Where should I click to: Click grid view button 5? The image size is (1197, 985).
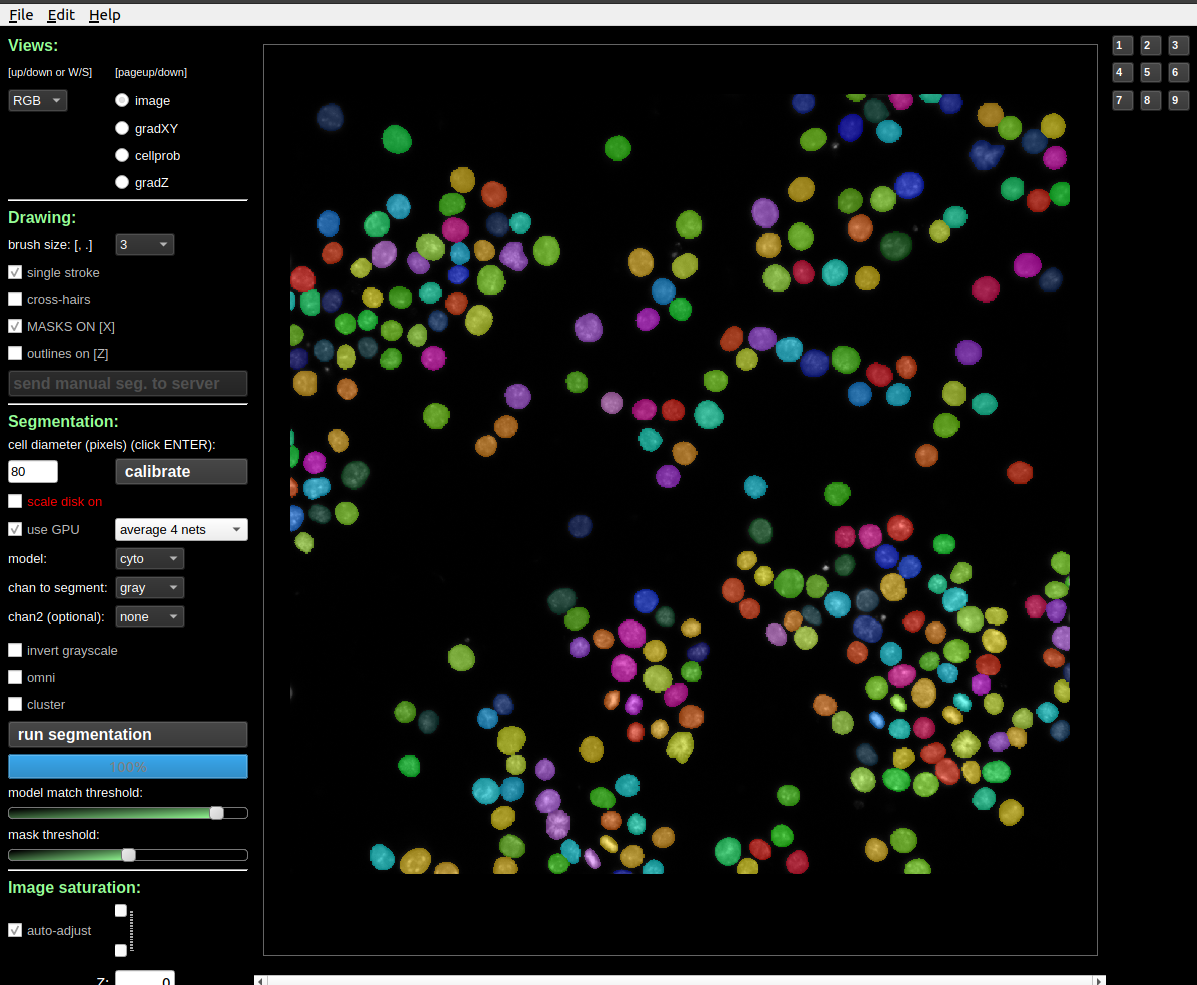tap(1149, 72)
